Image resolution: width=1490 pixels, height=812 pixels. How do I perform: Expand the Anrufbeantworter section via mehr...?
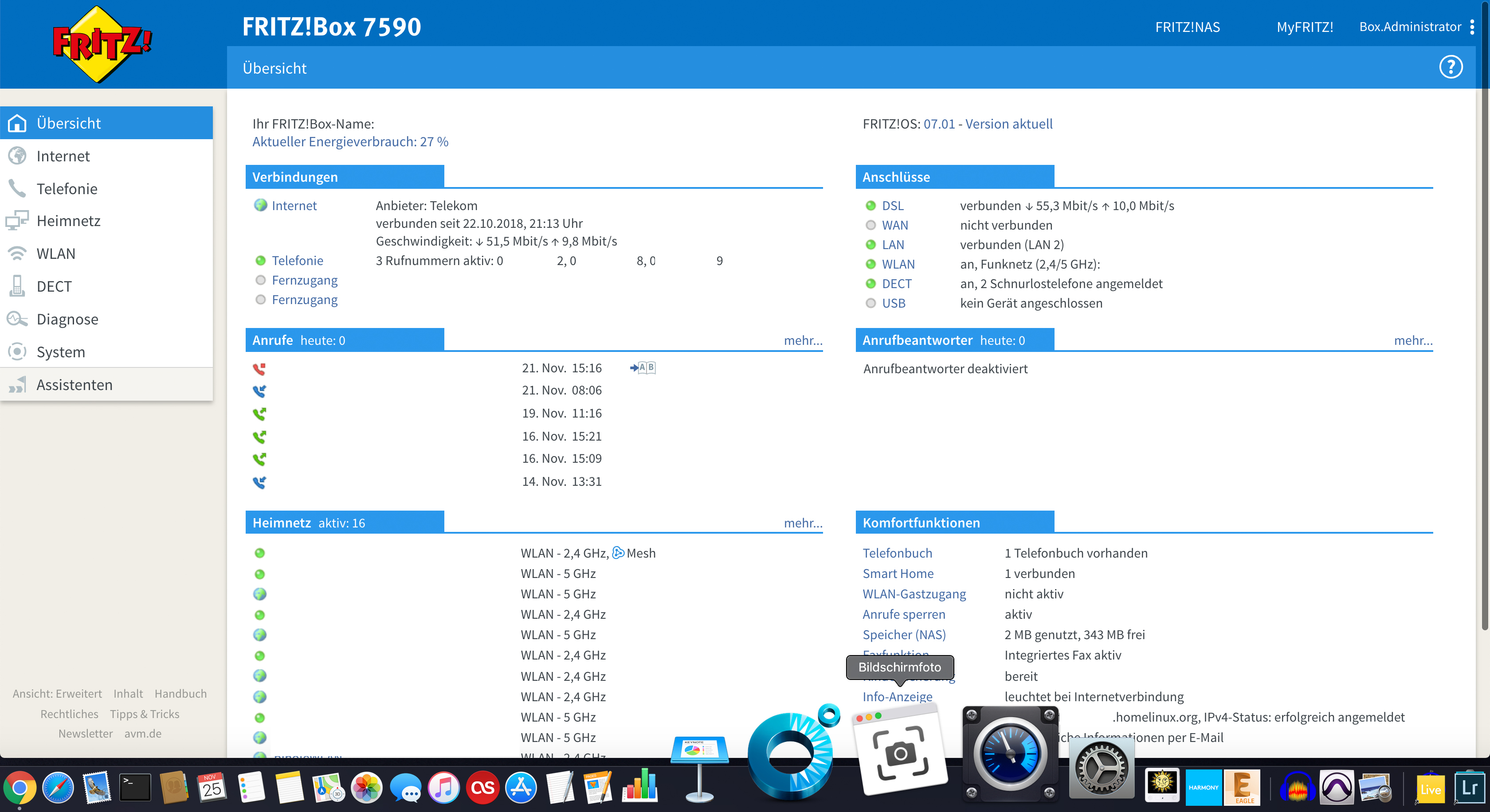click(1414, 340)
